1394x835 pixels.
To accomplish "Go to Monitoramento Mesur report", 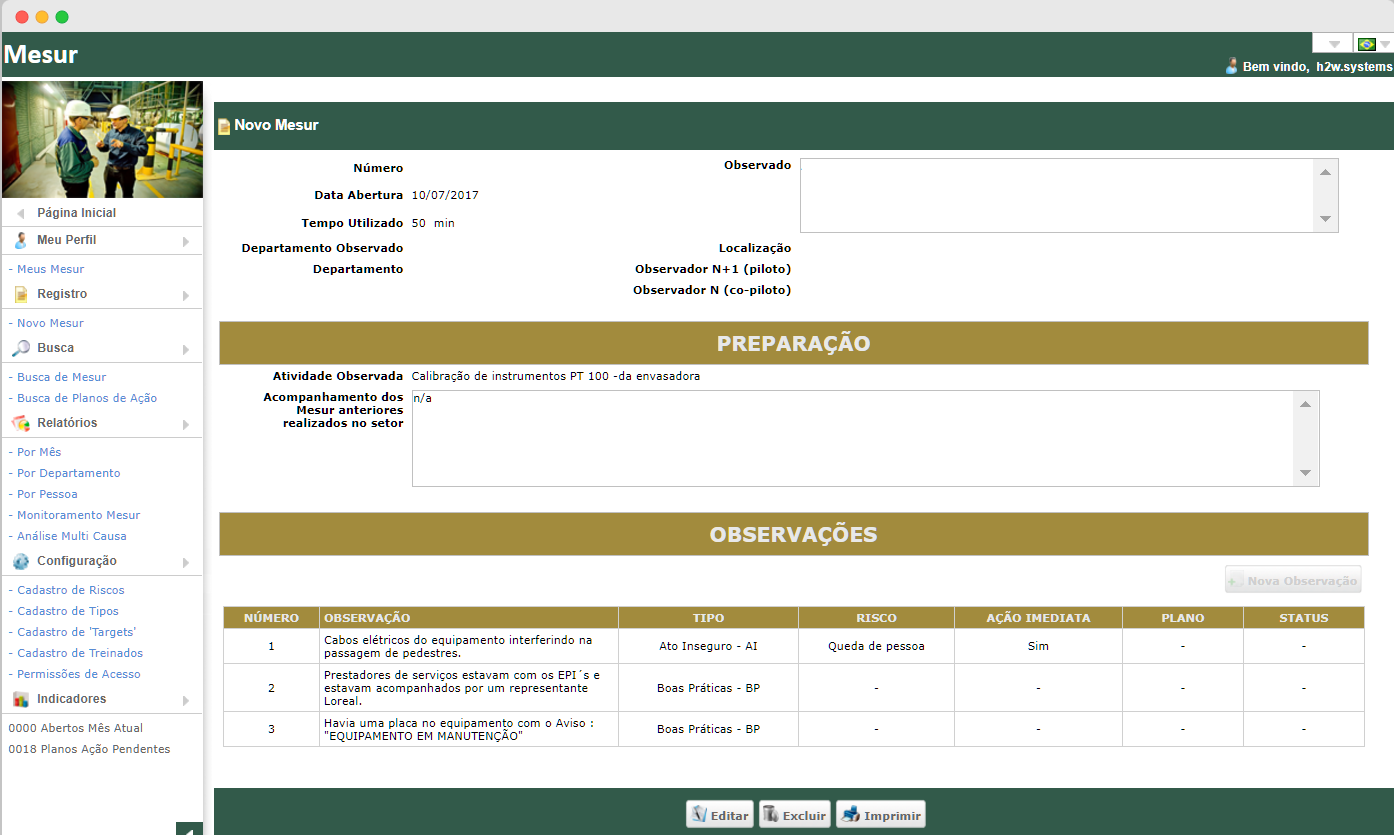I will coord(79,515).
